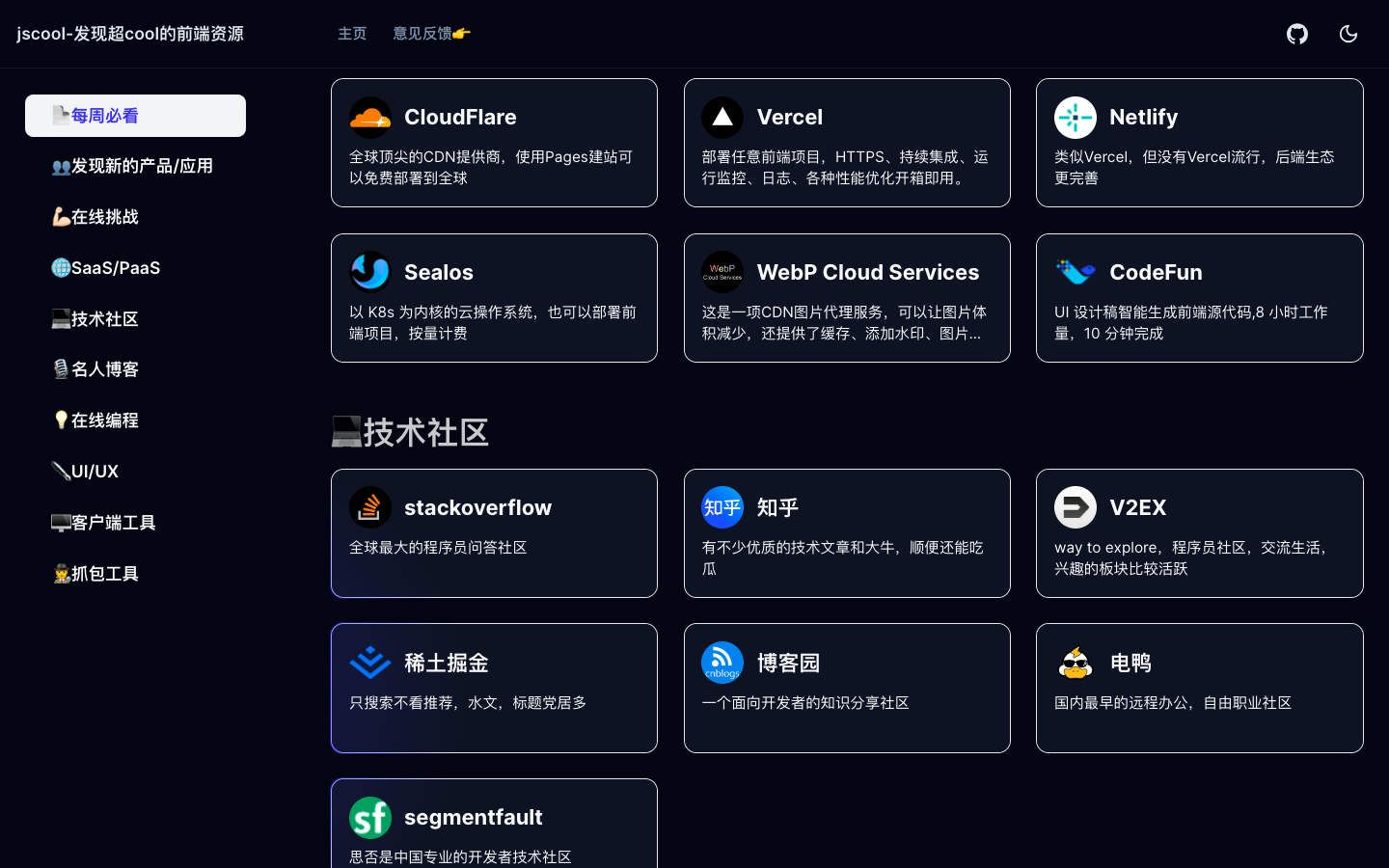Select SaaS/PaaS sidebar category
Viewport: 1389px width, 868px height.
tap(115, 268)
